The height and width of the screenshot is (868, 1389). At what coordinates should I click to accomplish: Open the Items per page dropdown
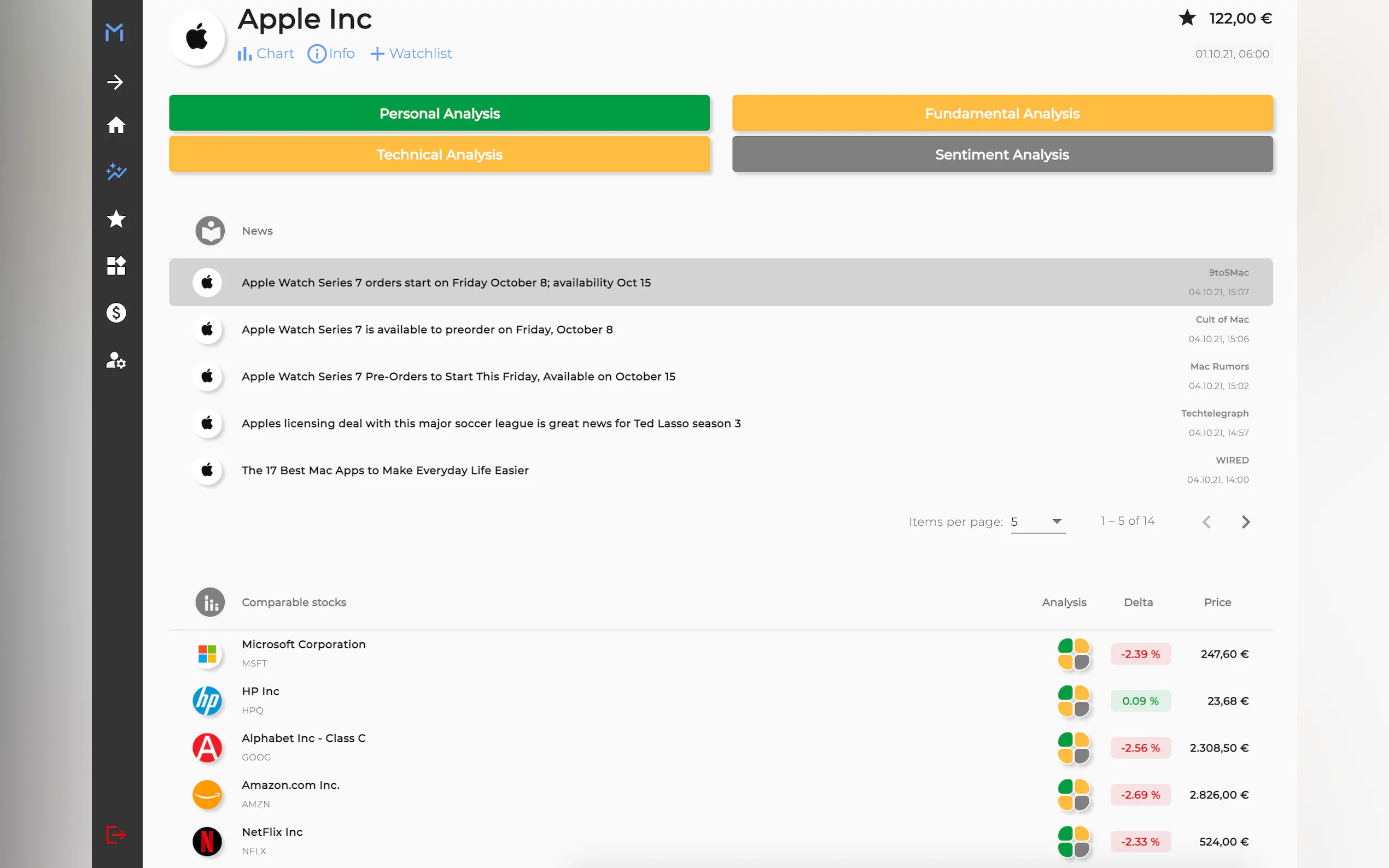click(x=1037, y=522)
